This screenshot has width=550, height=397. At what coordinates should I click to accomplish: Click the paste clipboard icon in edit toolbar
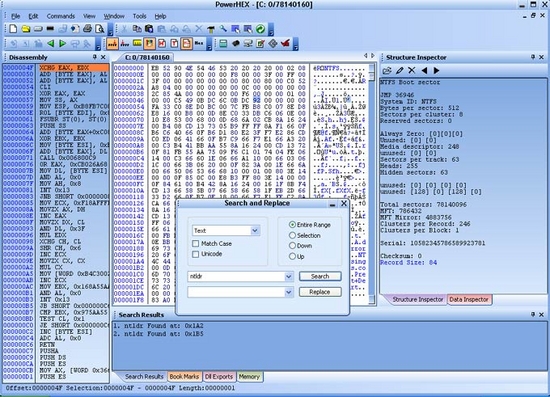click(x=149, y=29)
